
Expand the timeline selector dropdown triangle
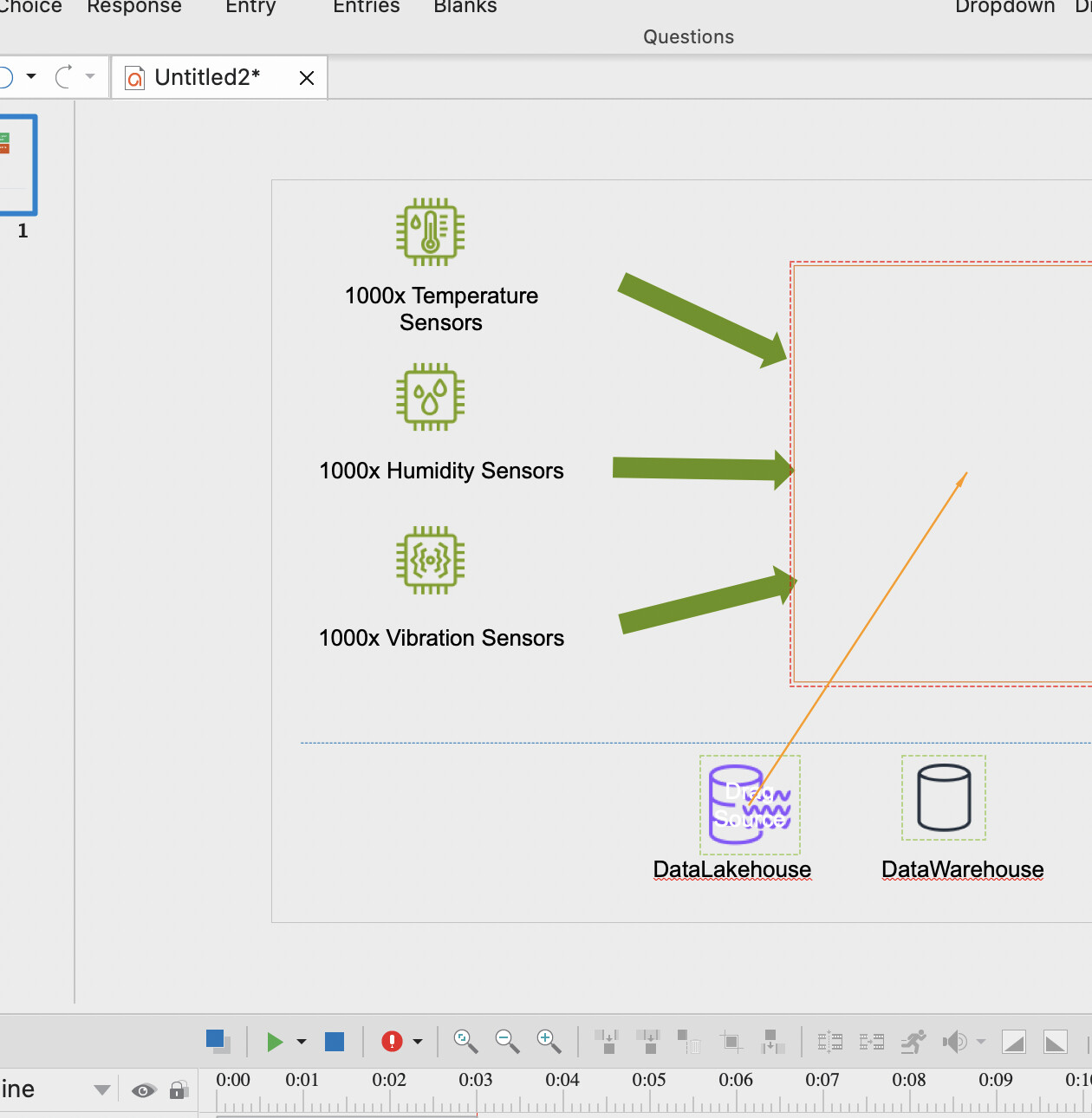click(x=102, y=1090)
